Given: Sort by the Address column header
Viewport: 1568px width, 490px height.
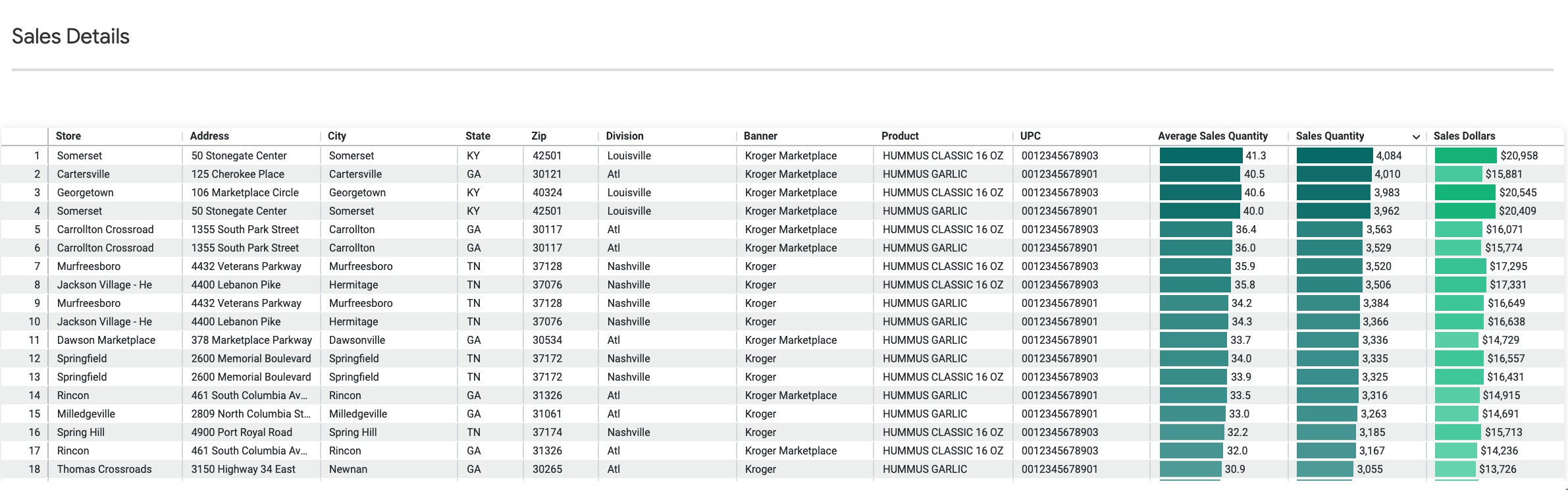Looking at the screenshot, I should (x=209, y=136).
